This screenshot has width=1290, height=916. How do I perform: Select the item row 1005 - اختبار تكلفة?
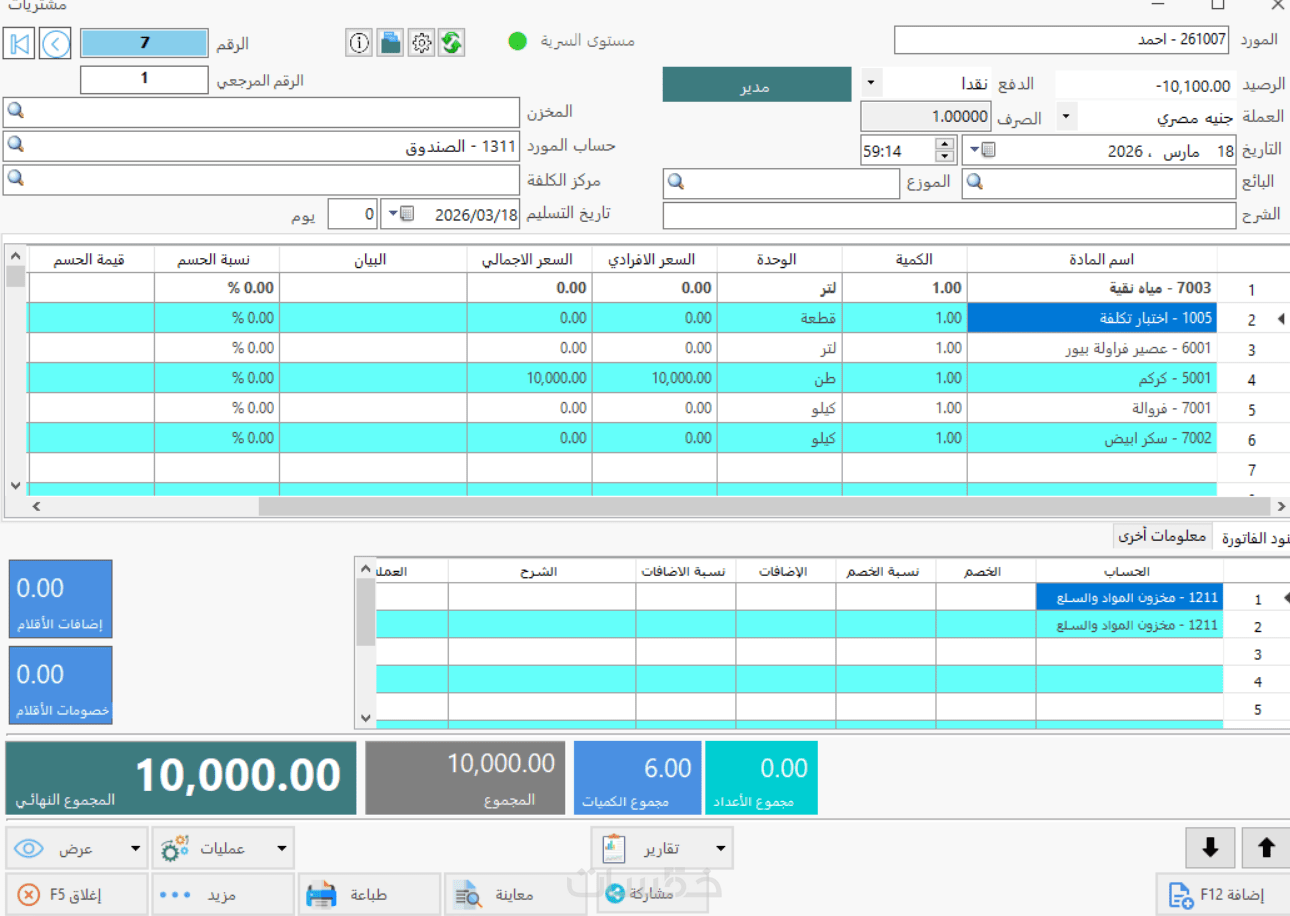pos(1092,318)
